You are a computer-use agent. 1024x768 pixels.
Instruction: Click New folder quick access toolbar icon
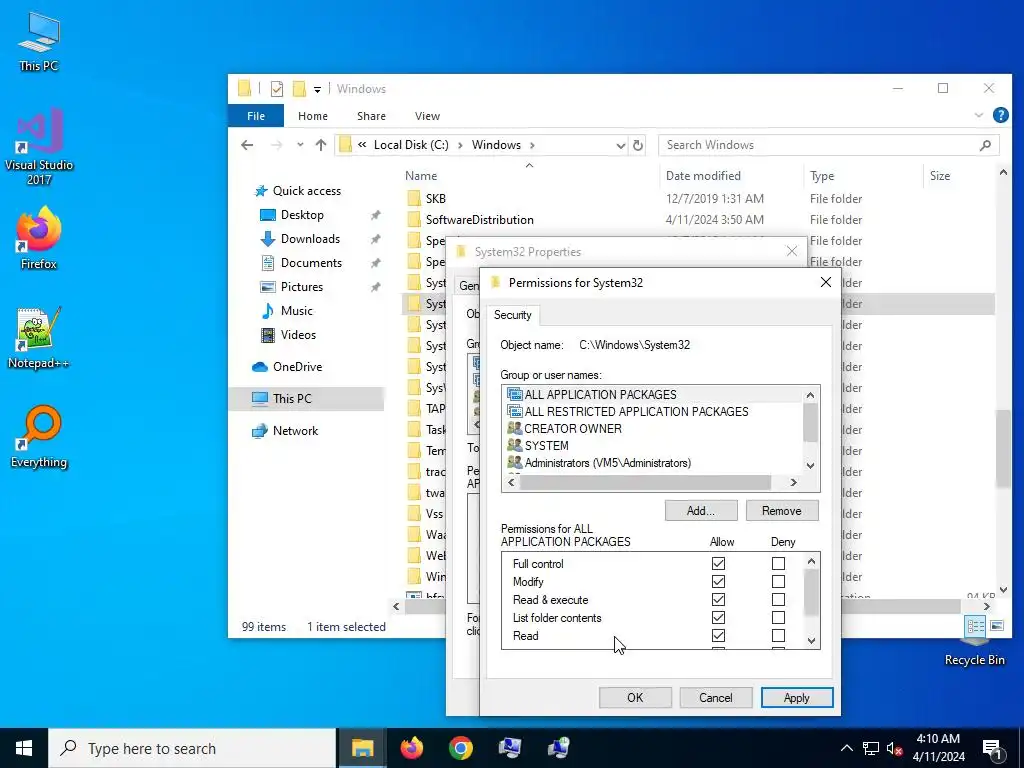point(299,89)
